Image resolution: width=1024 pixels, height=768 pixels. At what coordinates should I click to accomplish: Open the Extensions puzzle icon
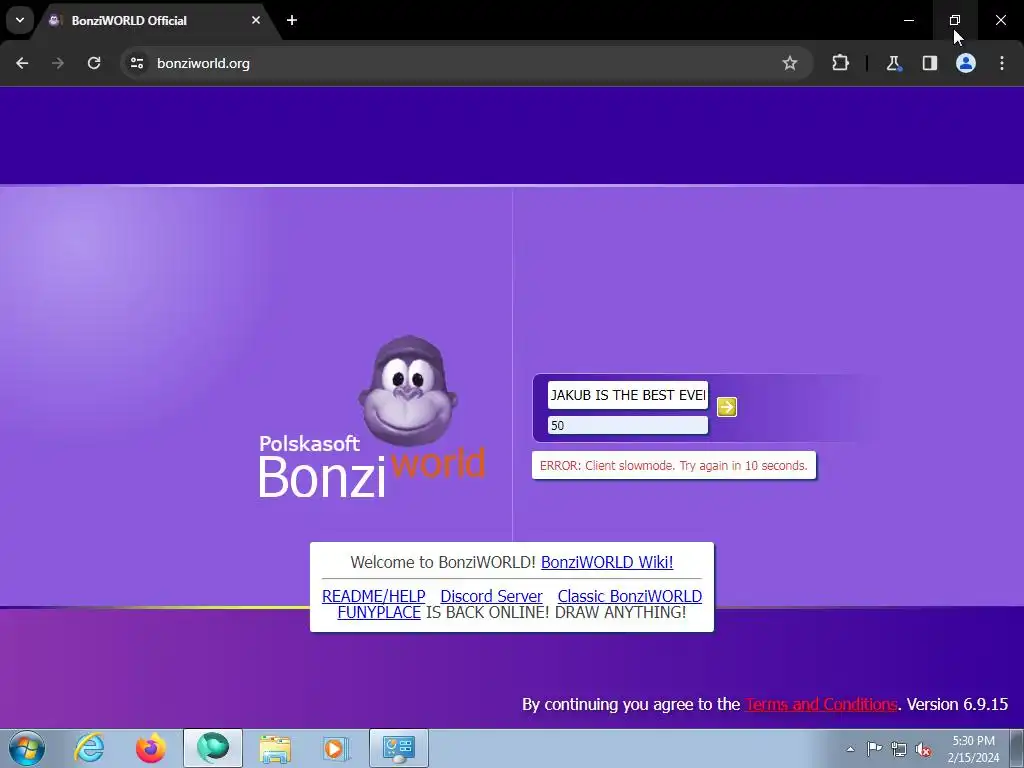840,63
